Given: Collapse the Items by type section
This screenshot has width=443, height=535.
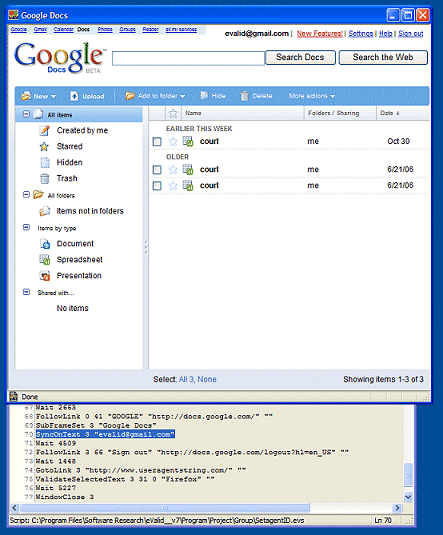Looking at the screenshot, I should pyautogui.click(x=26, y=227).
